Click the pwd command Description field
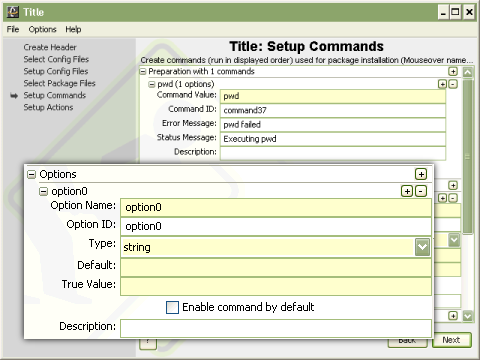480x360 pixels. [333, 153]
